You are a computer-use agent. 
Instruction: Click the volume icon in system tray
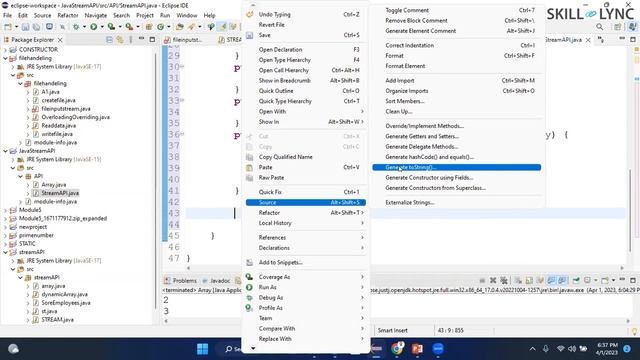[572, 349]
